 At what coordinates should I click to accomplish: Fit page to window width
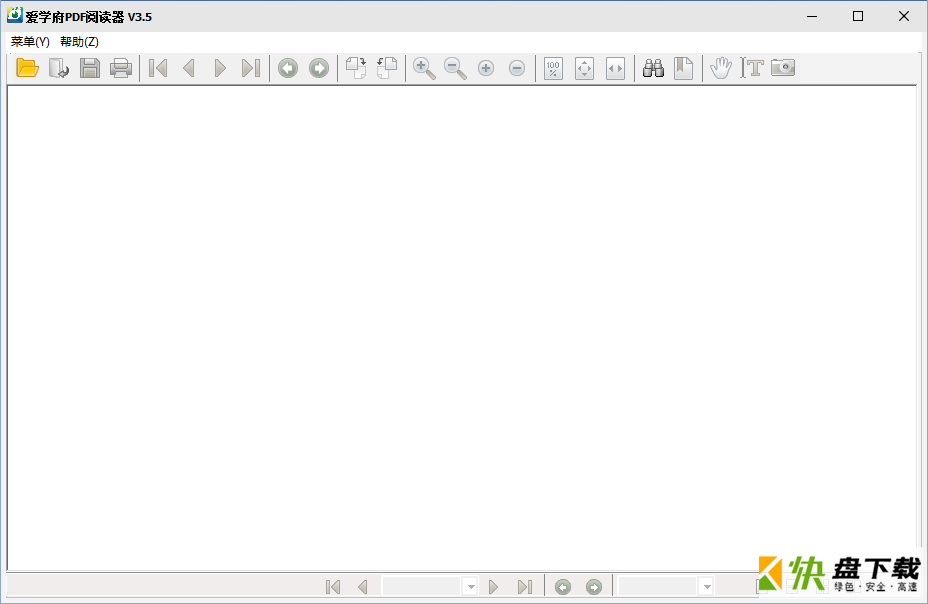616,68
